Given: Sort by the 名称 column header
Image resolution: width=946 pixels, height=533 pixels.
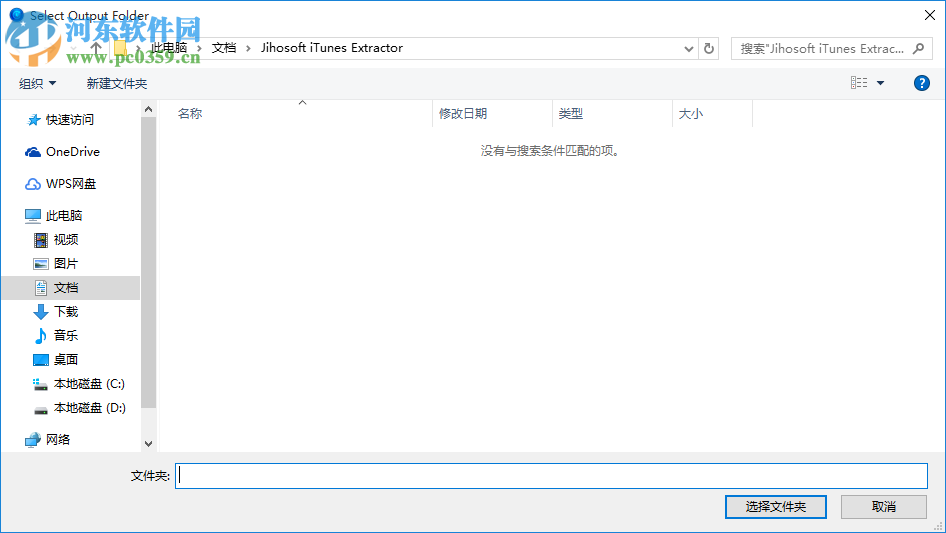Looking at the screenshot, I should 190,113.
